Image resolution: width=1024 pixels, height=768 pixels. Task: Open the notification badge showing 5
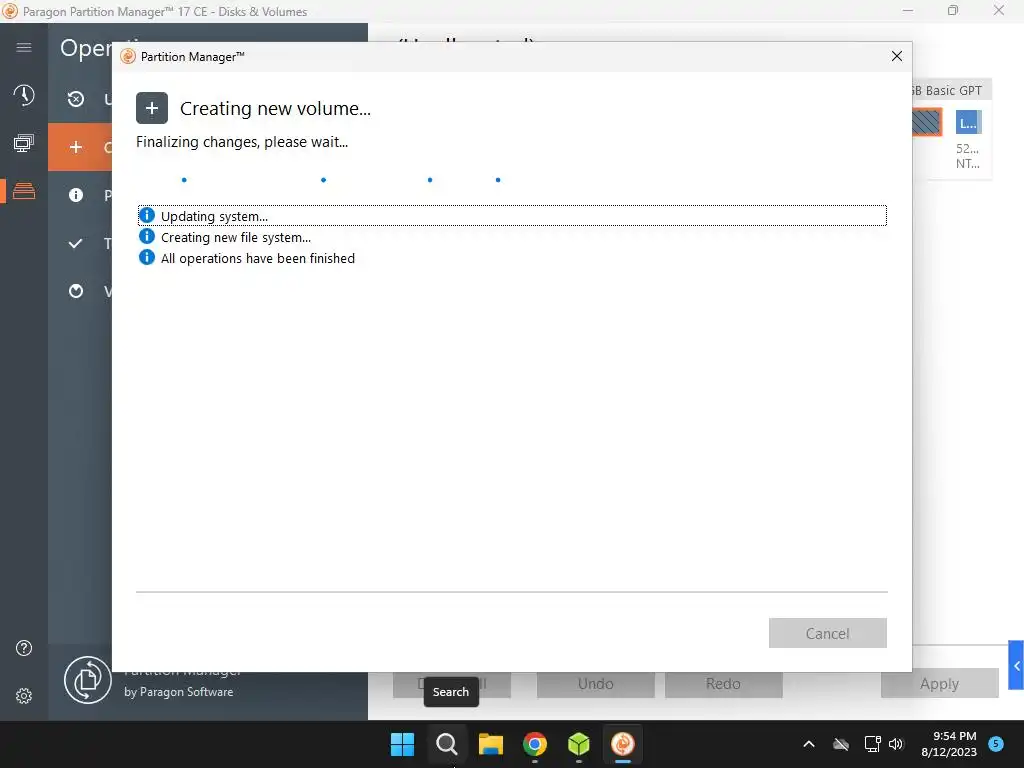coord(996,744)
